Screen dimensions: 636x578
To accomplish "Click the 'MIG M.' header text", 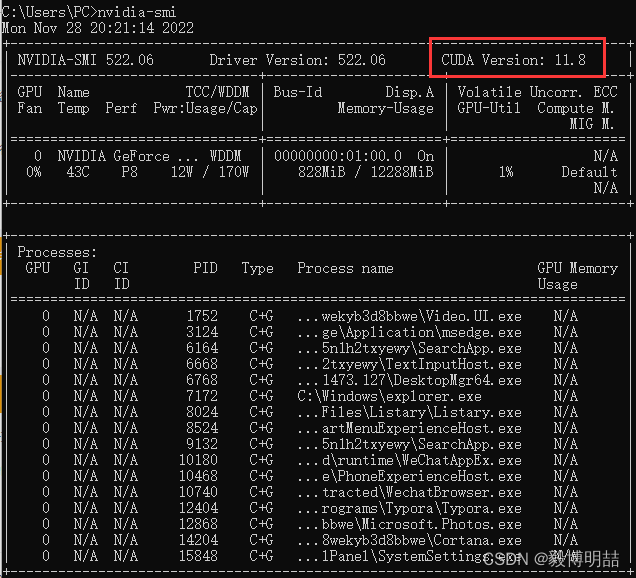I will pyautogui.click(x=592, y=124).
